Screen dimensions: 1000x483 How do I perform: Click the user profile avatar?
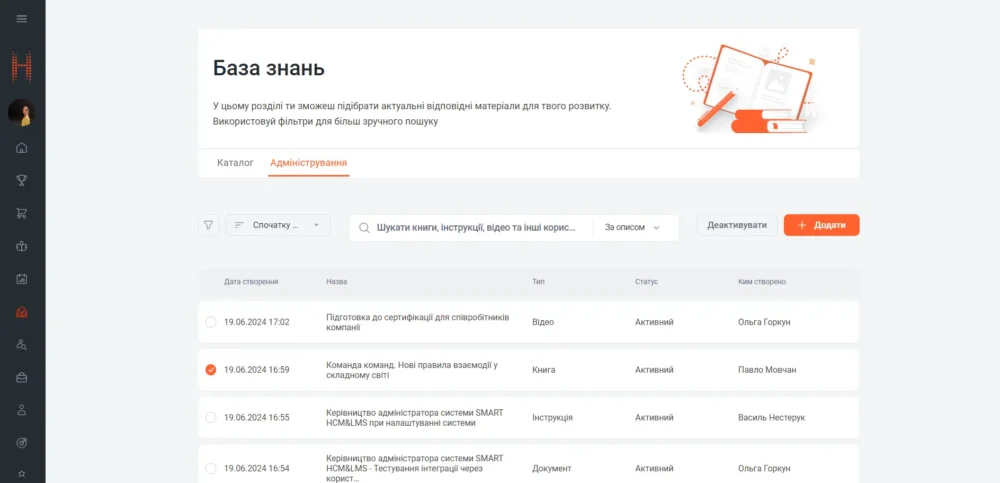22,113
